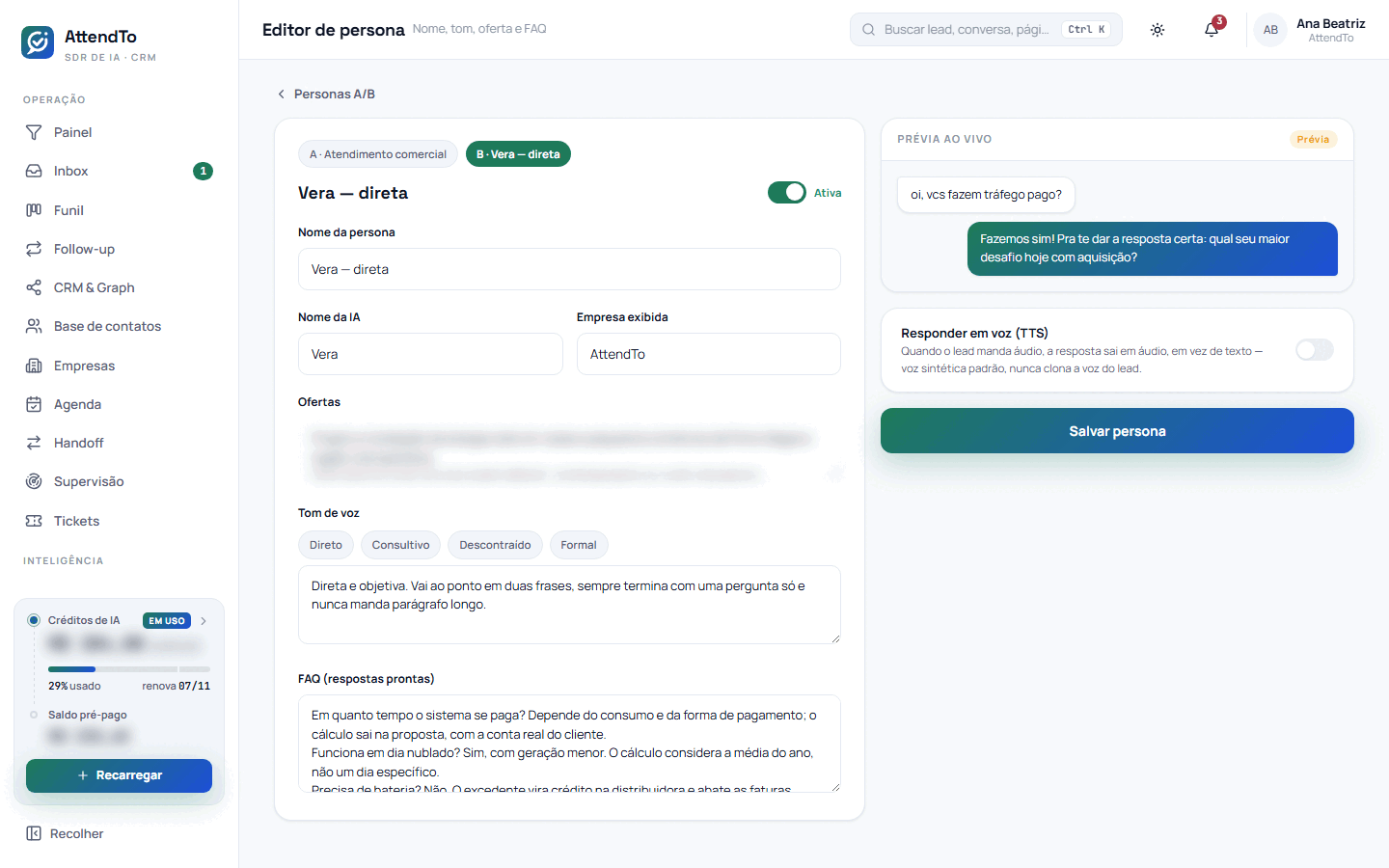The image size is (1389, 868).
Task: Open Tickets via its ticket icon
Action: point(34,521)
